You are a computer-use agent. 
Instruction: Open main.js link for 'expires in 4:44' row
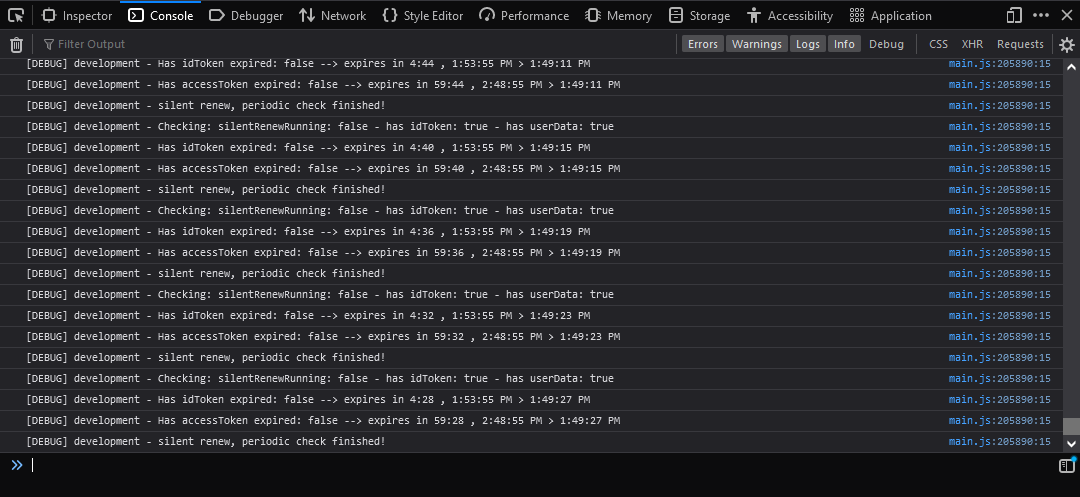tap(999, 64)
